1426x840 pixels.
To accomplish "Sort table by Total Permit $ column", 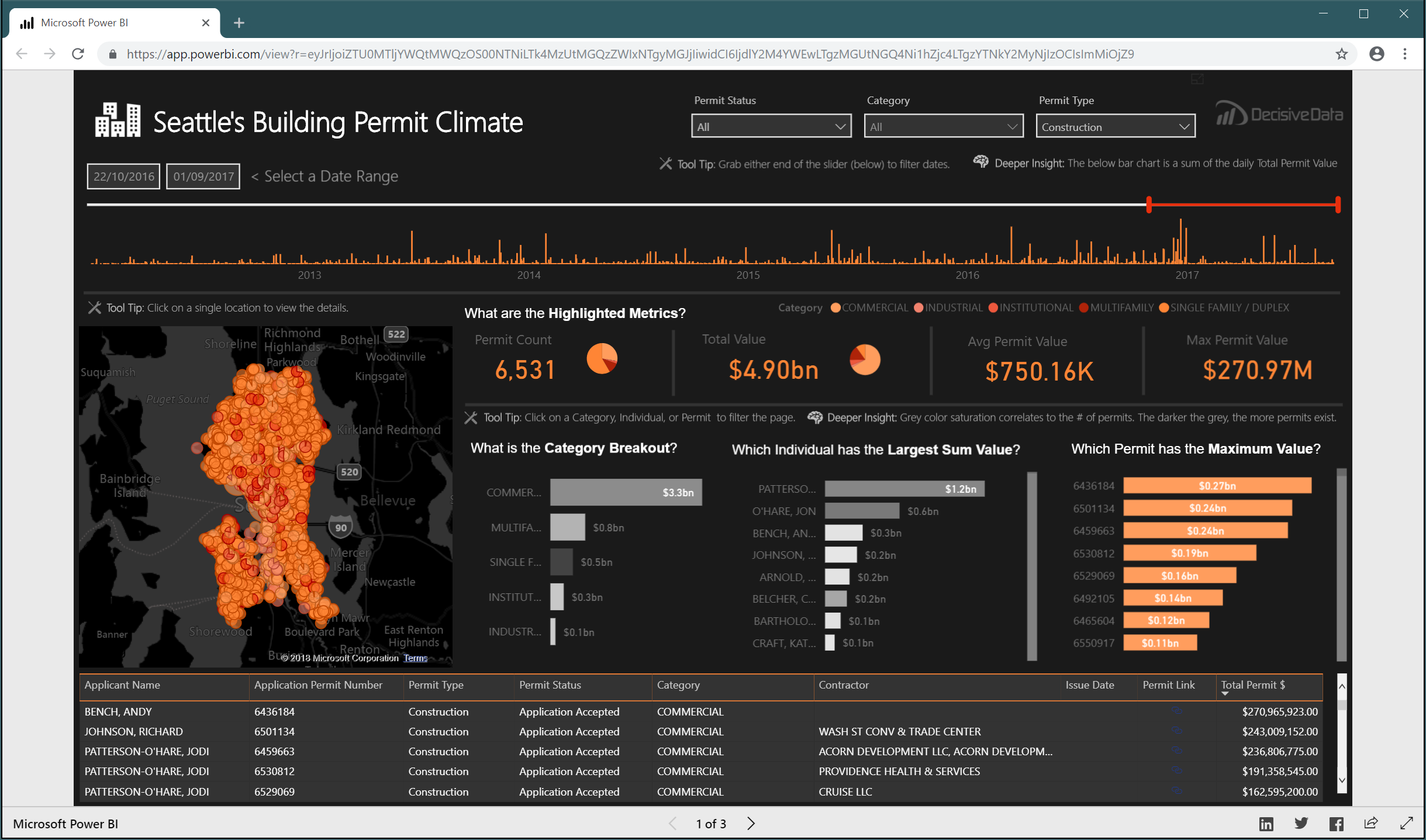I will [x=1253, y=685].
